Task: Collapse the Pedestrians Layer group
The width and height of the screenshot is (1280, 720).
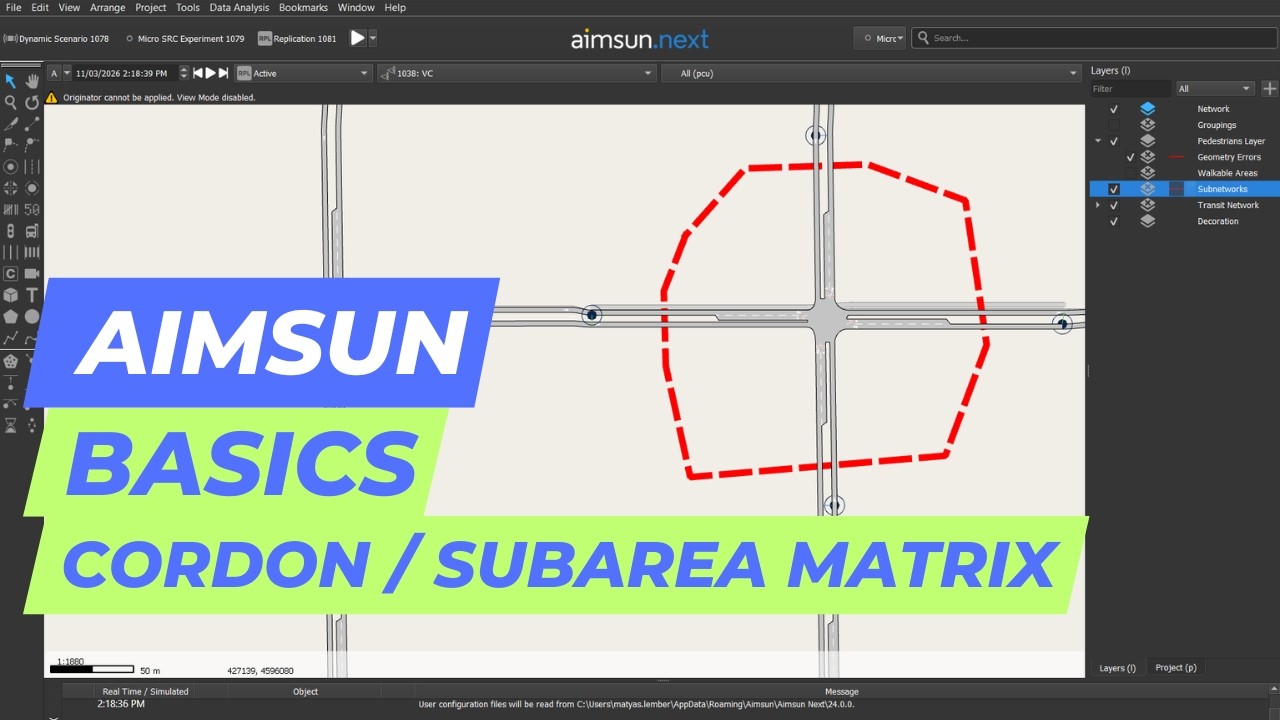Action: pos(1098,141)
